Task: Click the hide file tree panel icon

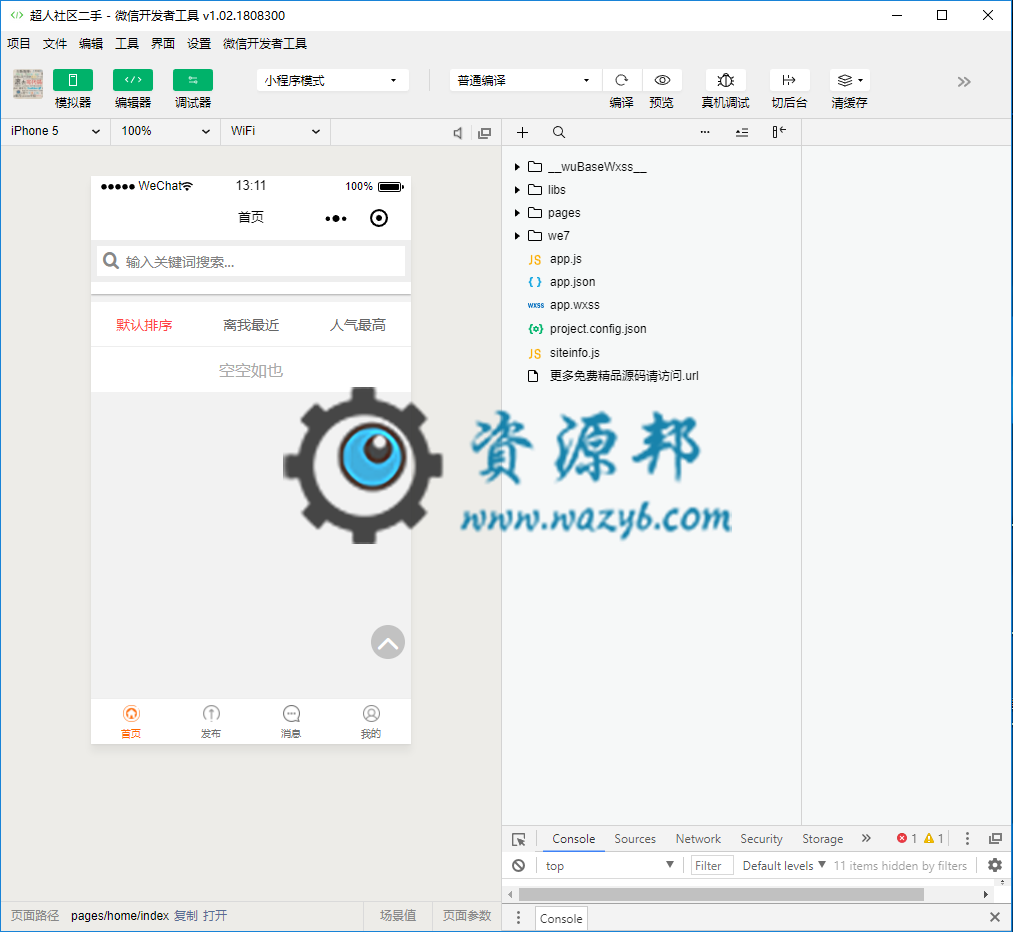Action: (779, 132)
